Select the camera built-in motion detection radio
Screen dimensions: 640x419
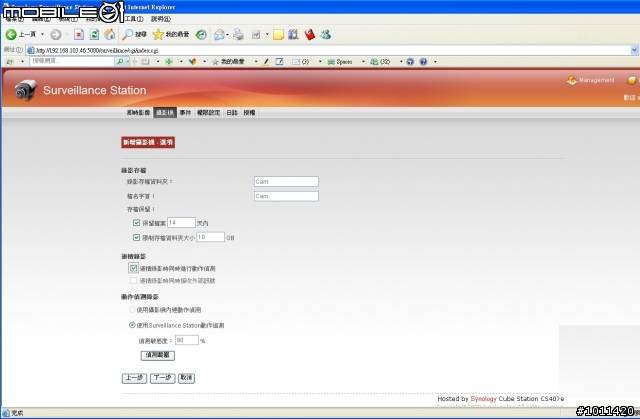point(132,310)
